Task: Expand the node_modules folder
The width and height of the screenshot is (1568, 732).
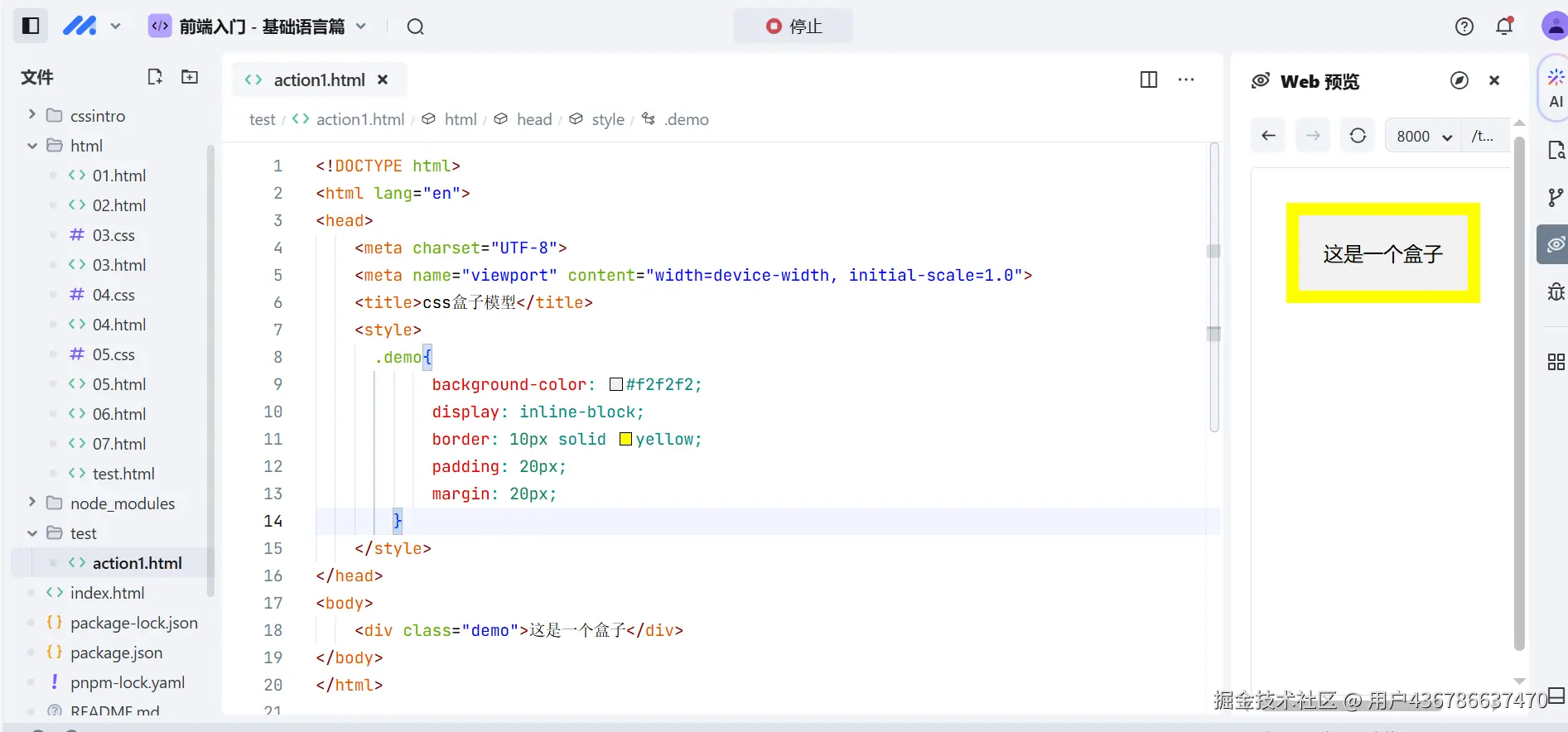Action: 31,503
